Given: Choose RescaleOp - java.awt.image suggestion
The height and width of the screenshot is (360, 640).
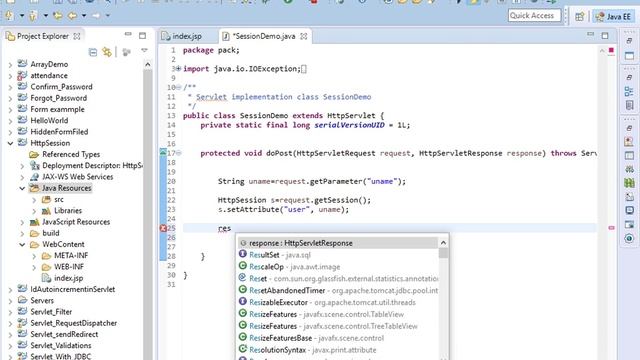Looking at the screenshot, I should (x=338, y=267).
